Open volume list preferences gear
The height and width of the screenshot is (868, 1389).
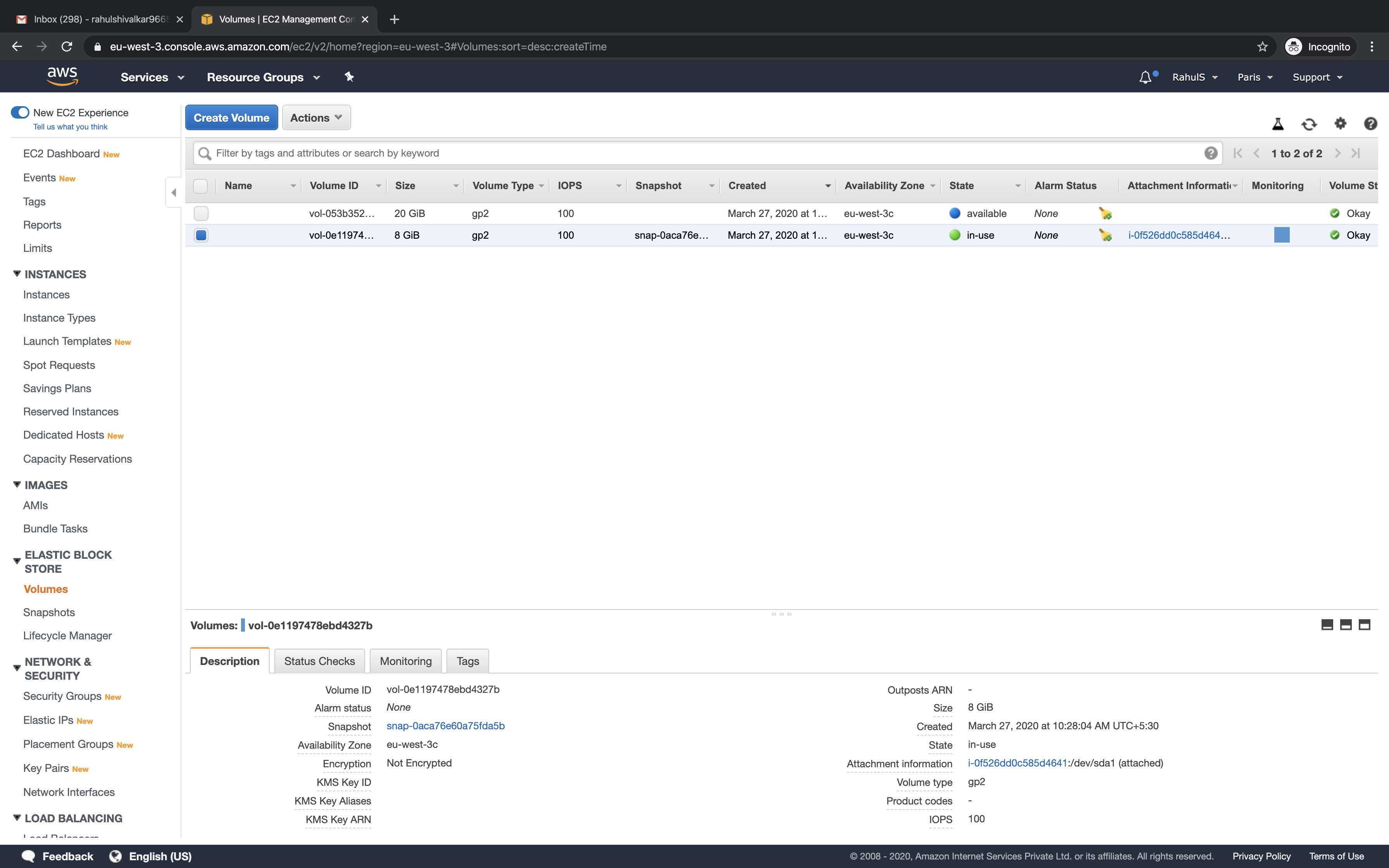pyautogui.click(x=1340, y=124)
